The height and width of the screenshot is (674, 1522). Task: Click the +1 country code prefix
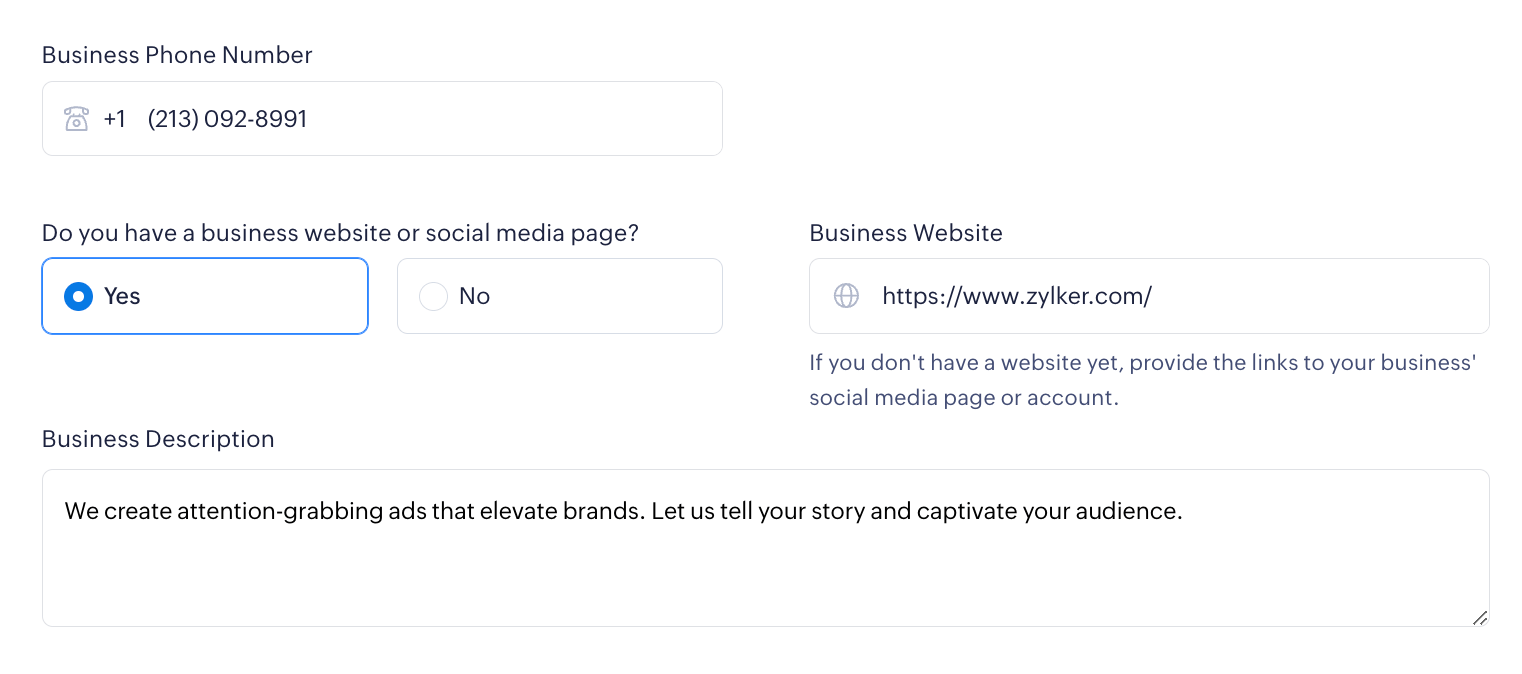pos(114,119)
